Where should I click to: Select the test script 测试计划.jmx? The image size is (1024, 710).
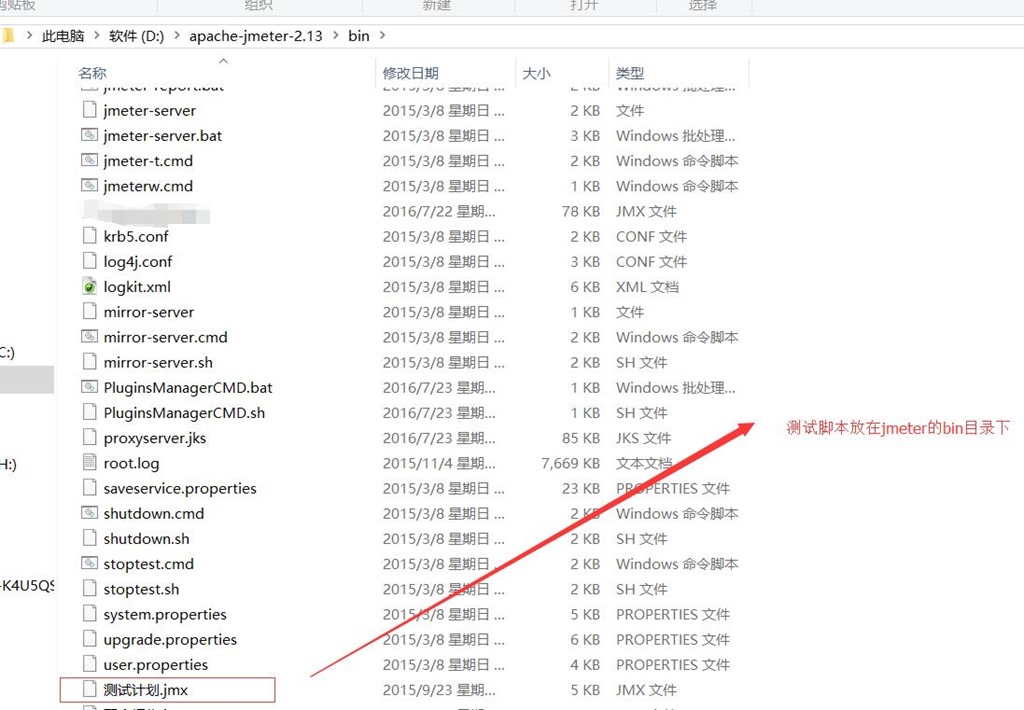pyautogui.click(x=146, y=690)
